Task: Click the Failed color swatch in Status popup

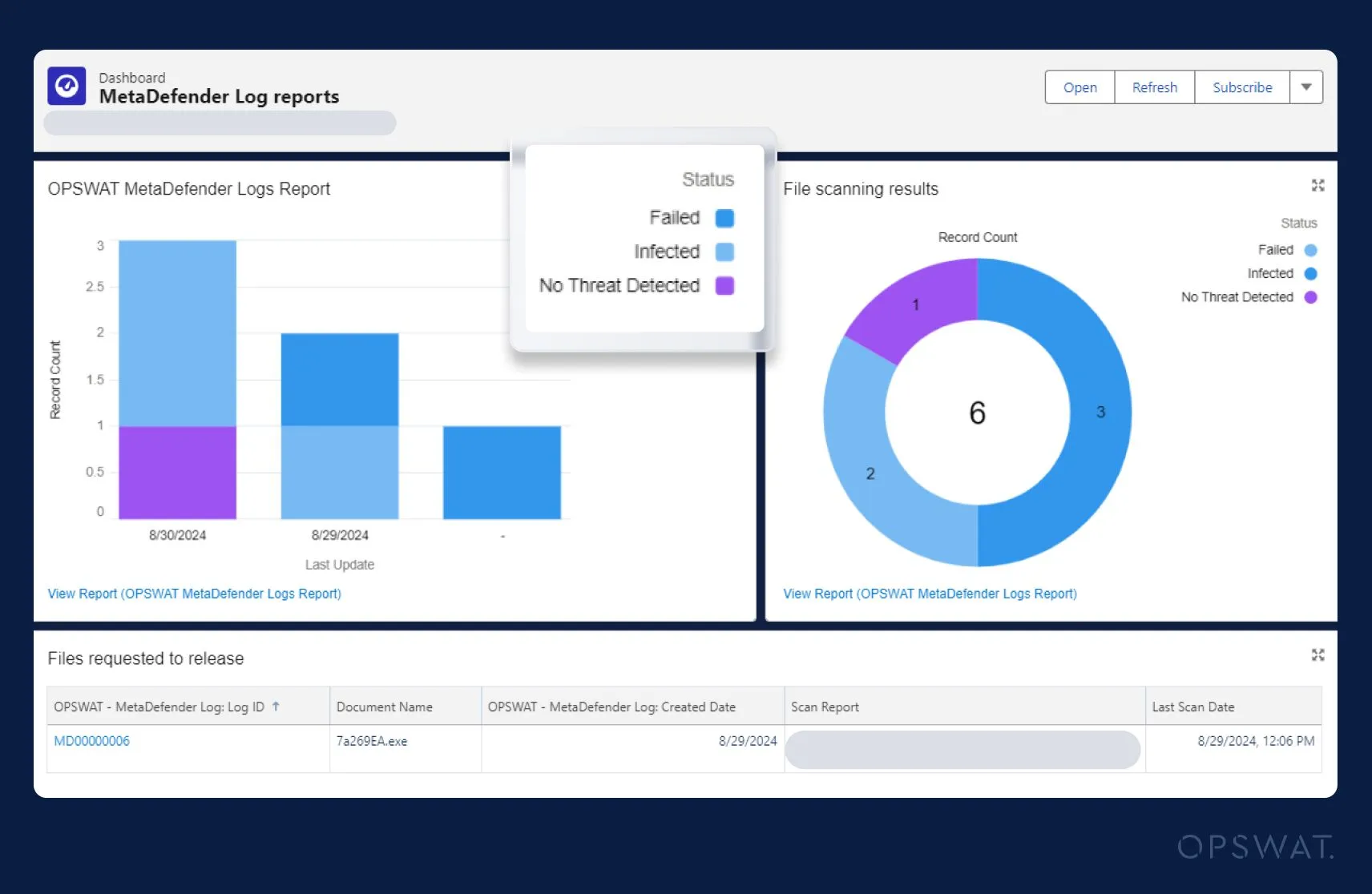Action: pos(724,217)
